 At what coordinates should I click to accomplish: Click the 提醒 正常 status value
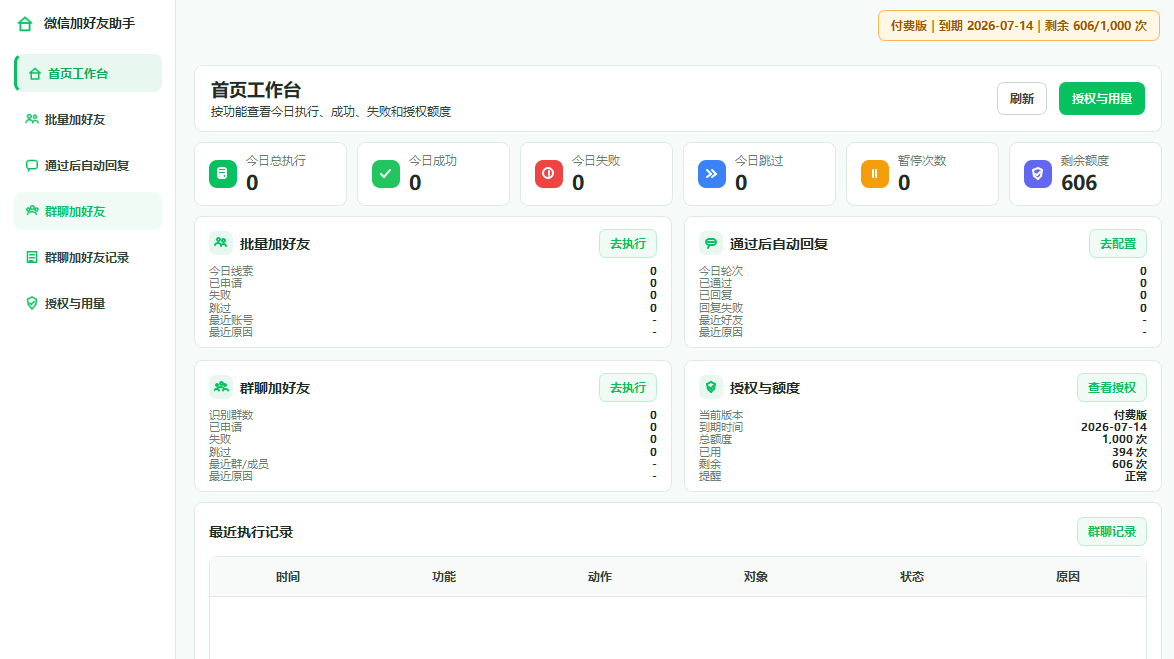point(1136,476)
